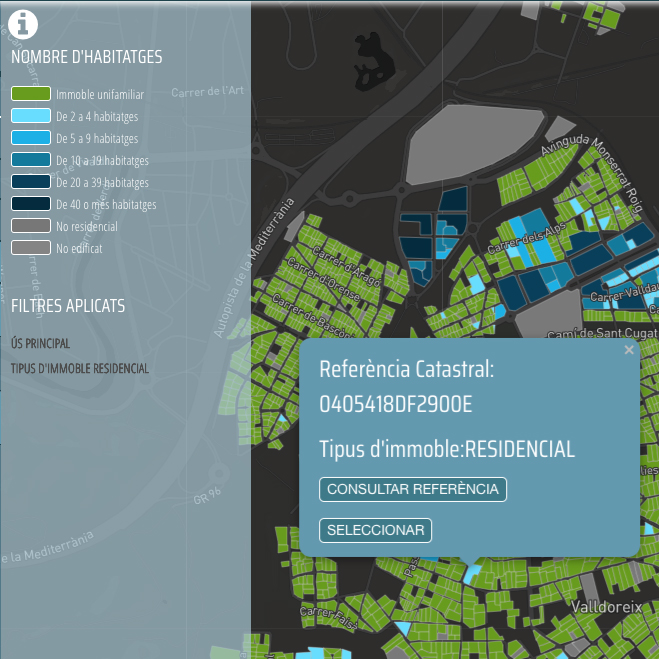Select the No residencial grey swatch
The height and width of the screenshot is (659, 659).
click(31, 226)
